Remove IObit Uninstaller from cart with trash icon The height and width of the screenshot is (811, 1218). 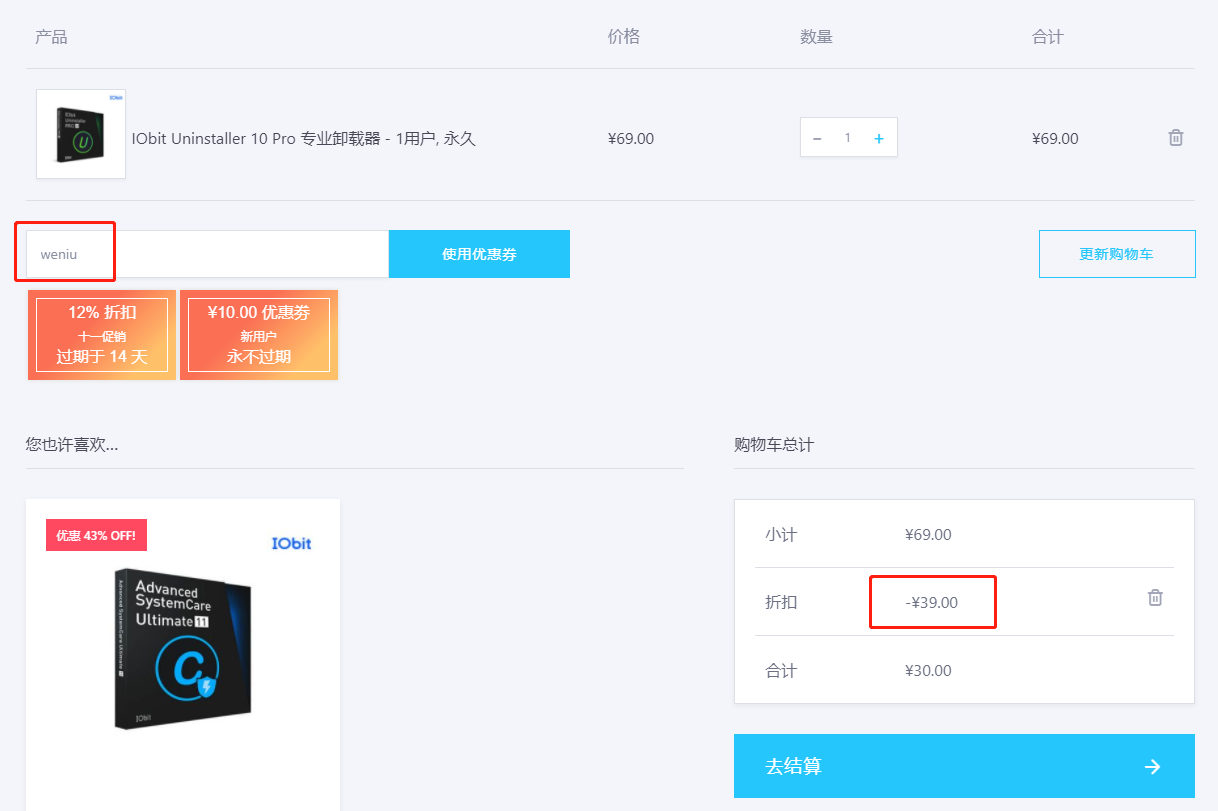click(1176, 138)
